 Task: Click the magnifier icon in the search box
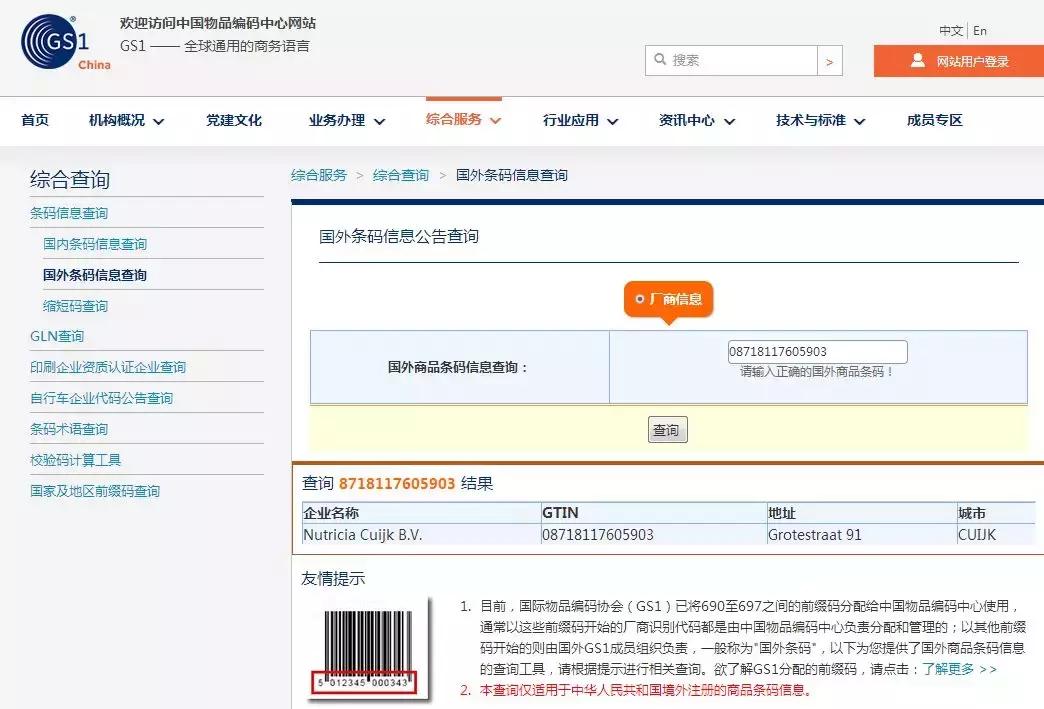pos(660,60)
